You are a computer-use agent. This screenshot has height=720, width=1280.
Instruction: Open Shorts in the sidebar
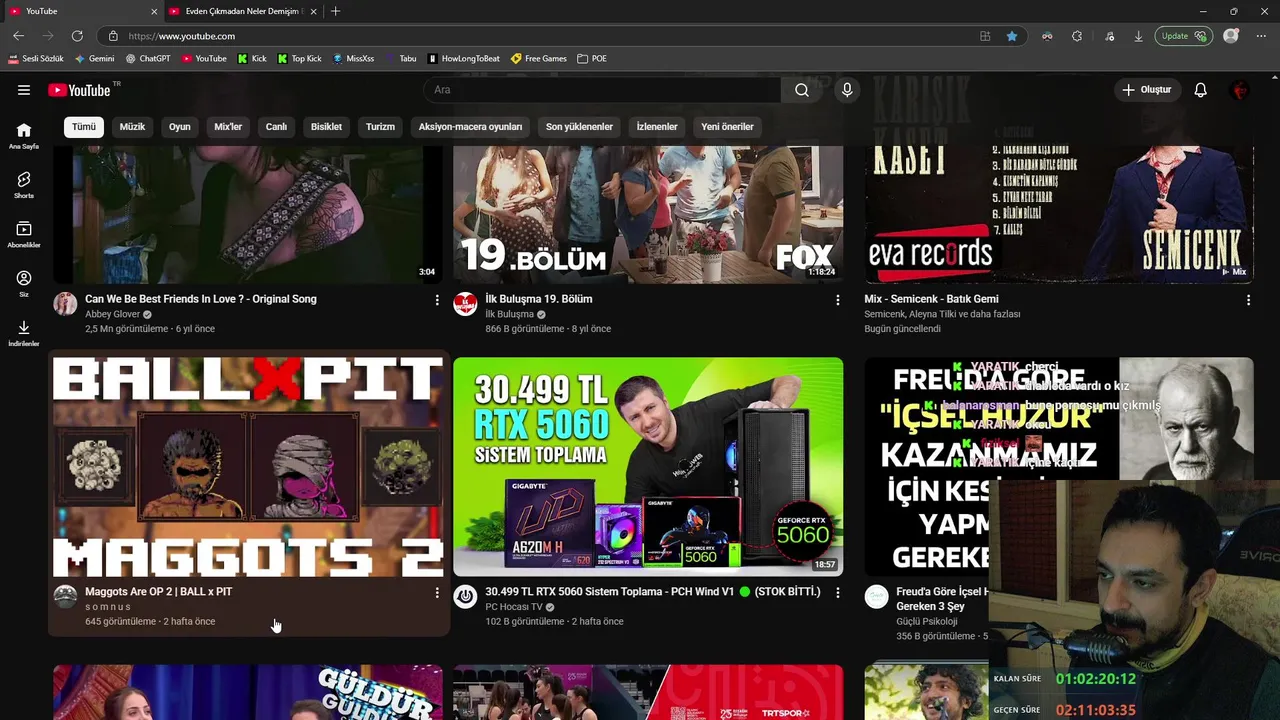(24, 185)
